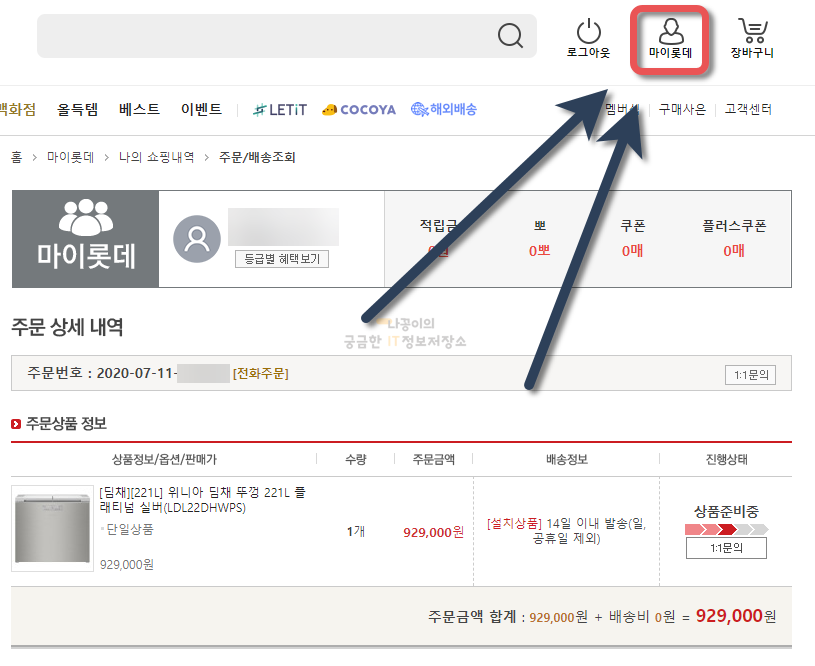Image resolution: width=815 pixels, height=666 pixels.
Task: Click the 주문 상세 내역 heading
Action: tap(67, 327)
